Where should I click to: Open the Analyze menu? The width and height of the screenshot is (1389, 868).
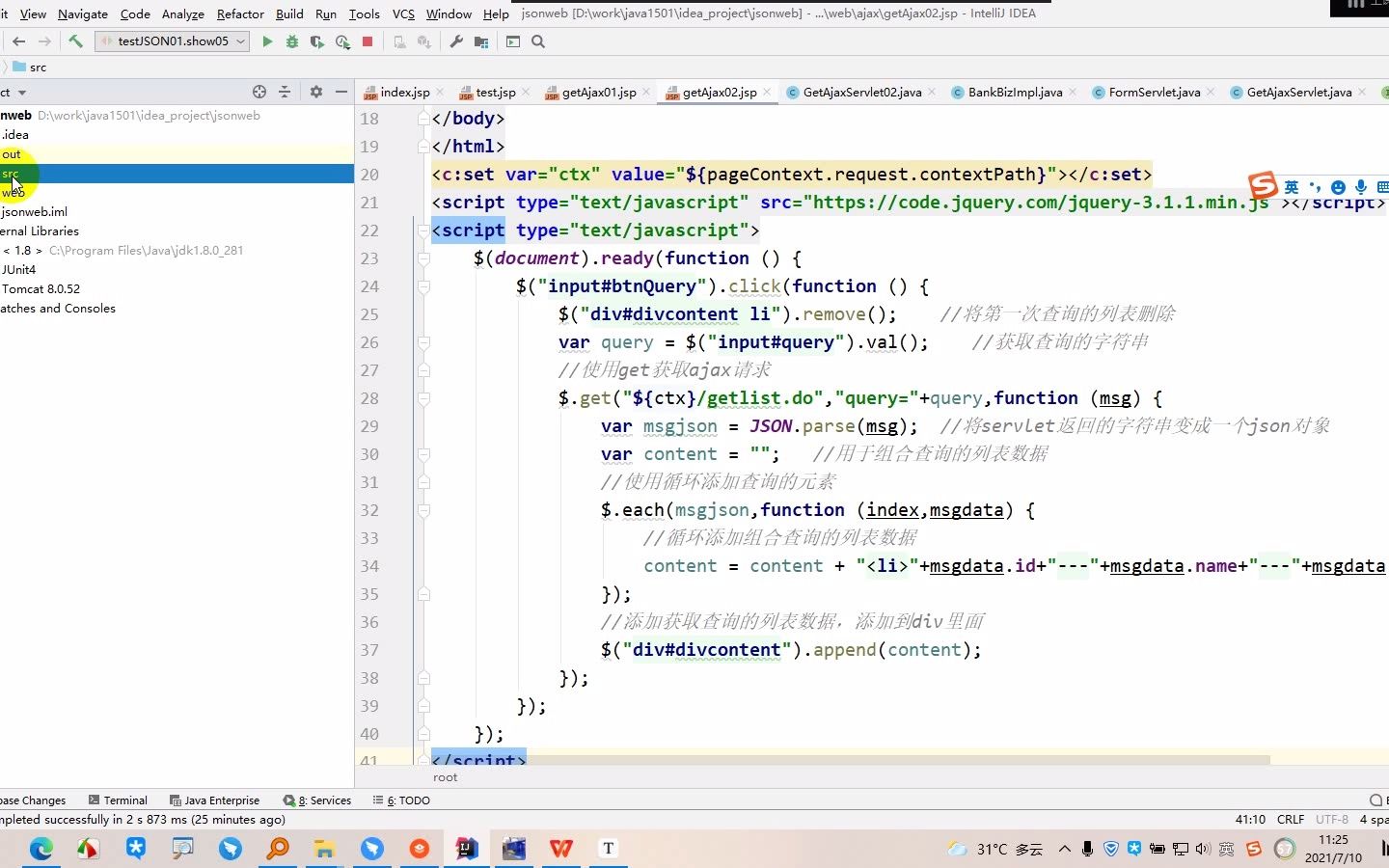183,14
